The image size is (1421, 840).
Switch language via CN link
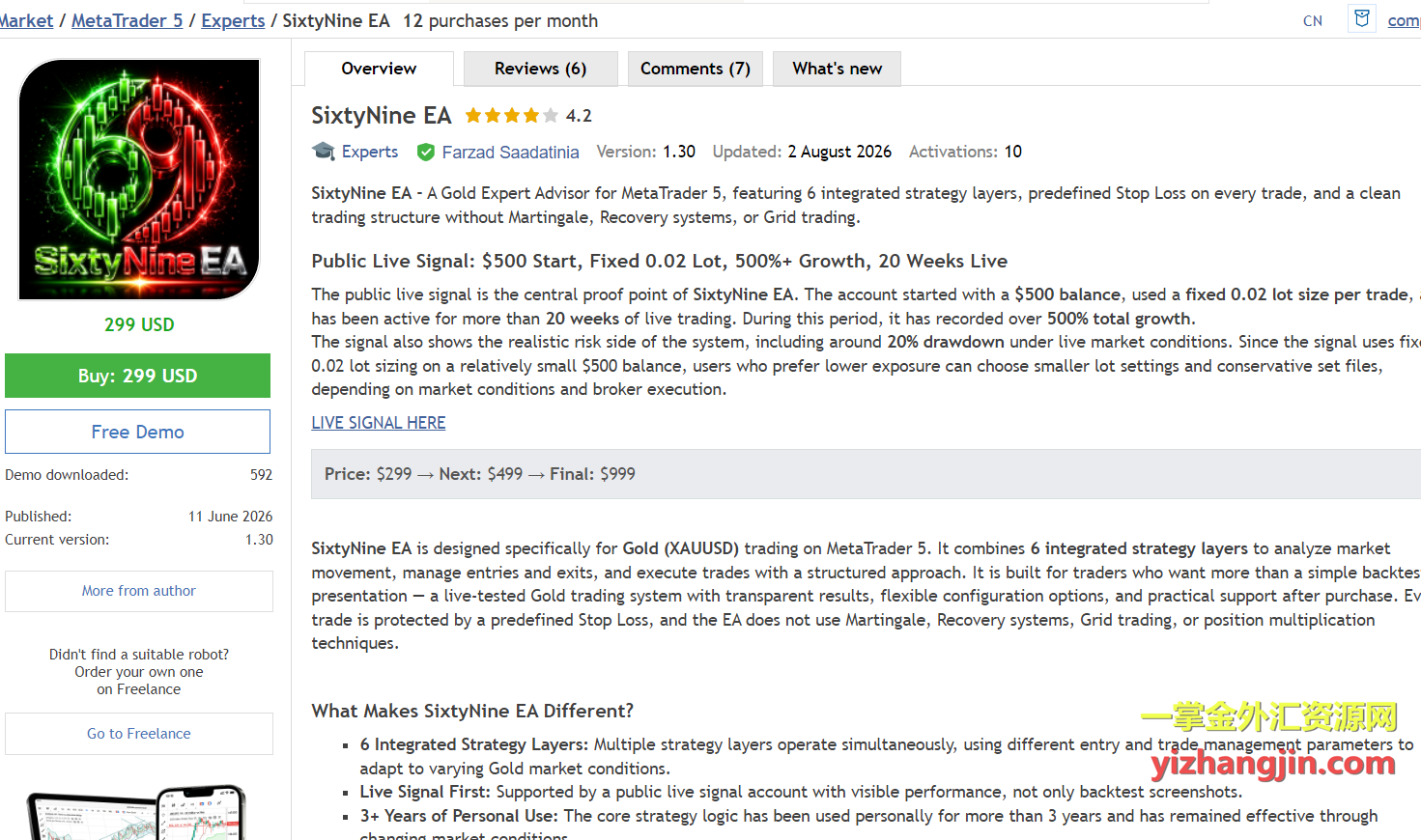(1312, 21)
